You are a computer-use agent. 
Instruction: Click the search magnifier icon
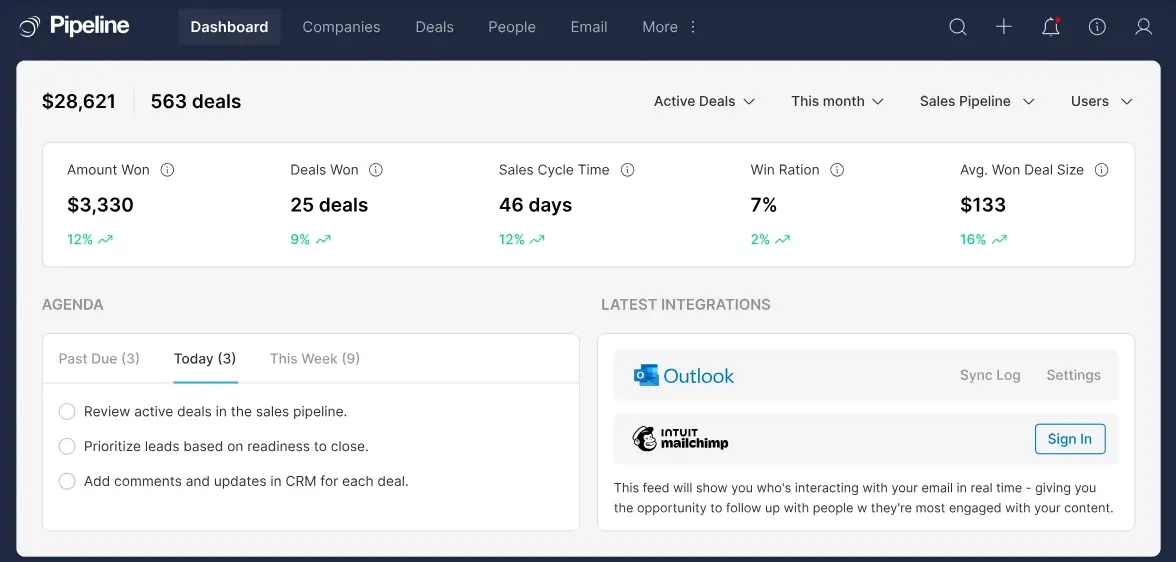(x=957, y=27)
